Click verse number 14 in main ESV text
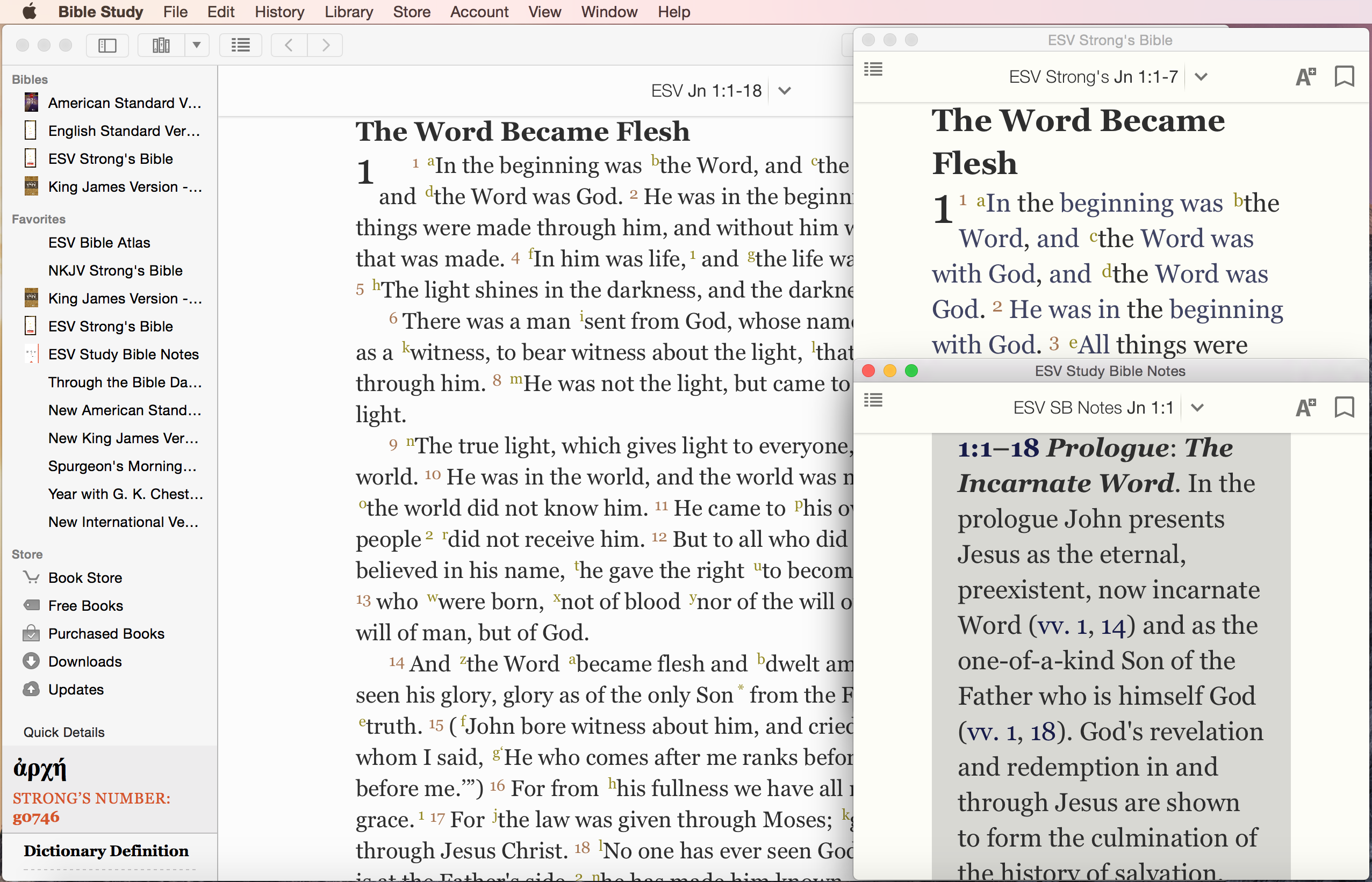Image resolution: width=1372 pixels, height=882 pixels. point(397,663)
